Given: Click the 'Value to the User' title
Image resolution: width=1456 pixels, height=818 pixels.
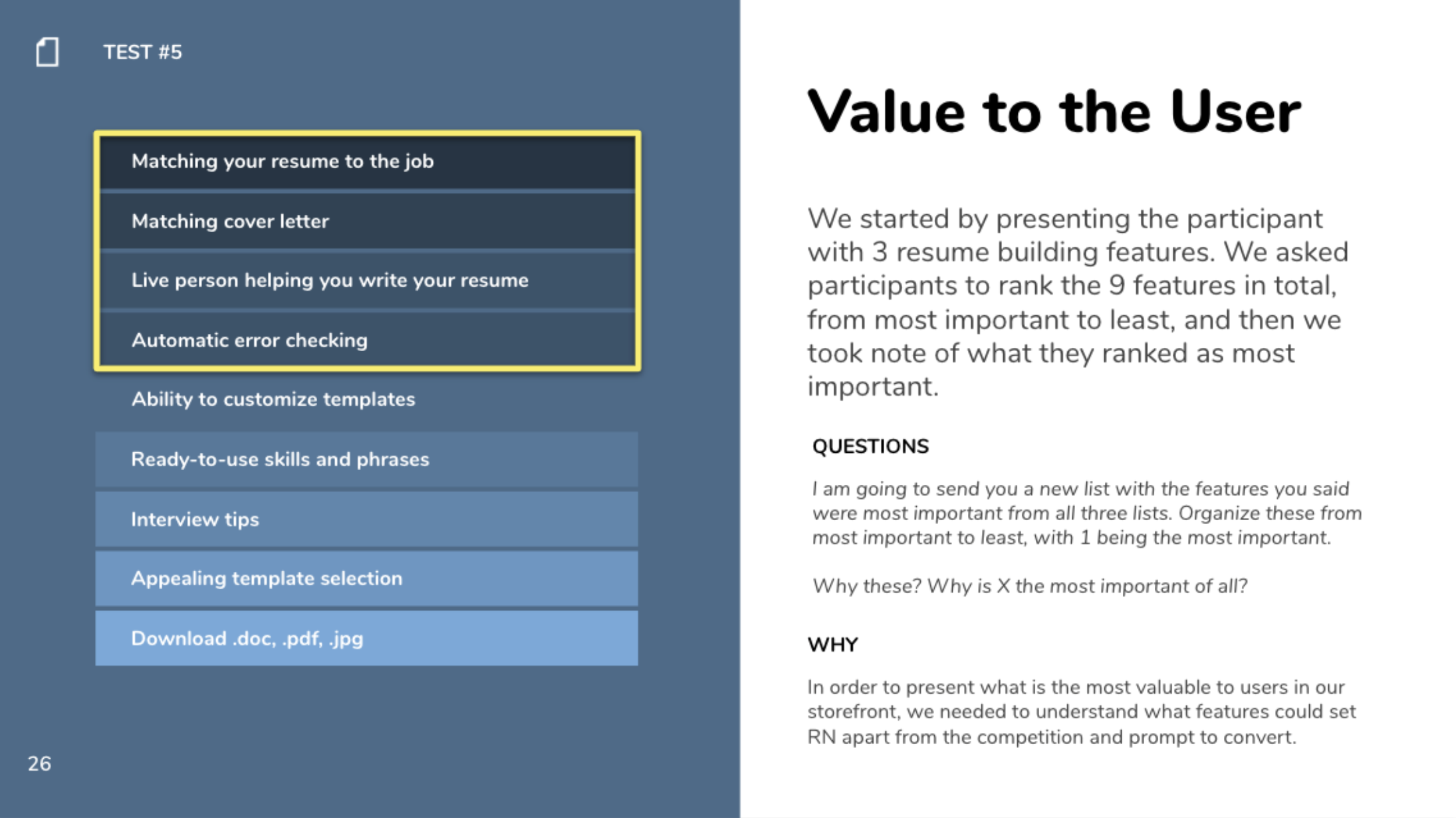Looking at the screenshot, I should click(x=1054, y=112).
